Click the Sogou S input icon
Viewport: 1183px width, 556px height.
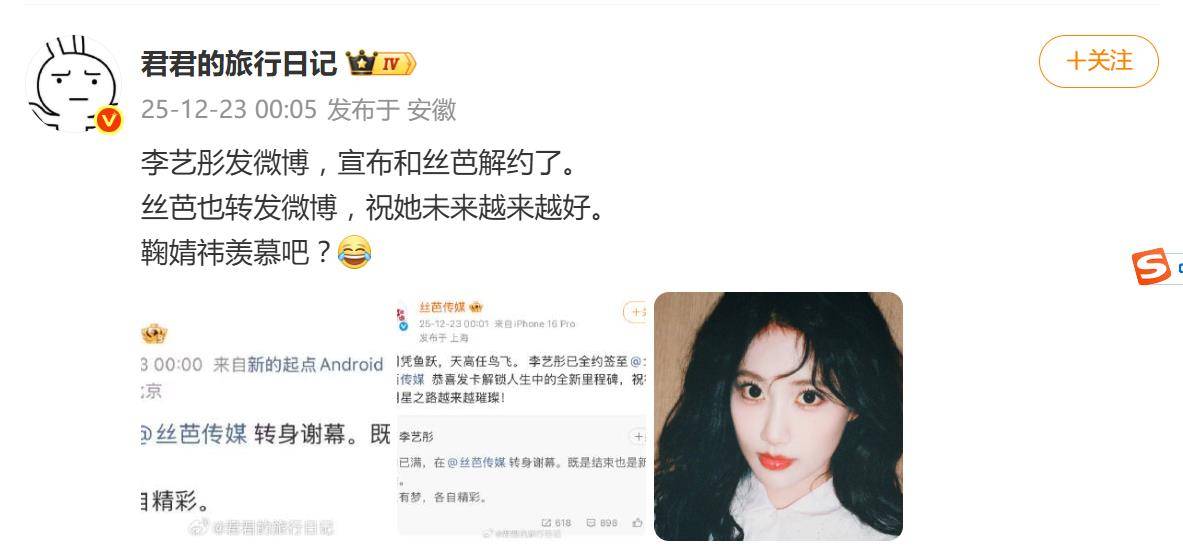pos(1150,266)
